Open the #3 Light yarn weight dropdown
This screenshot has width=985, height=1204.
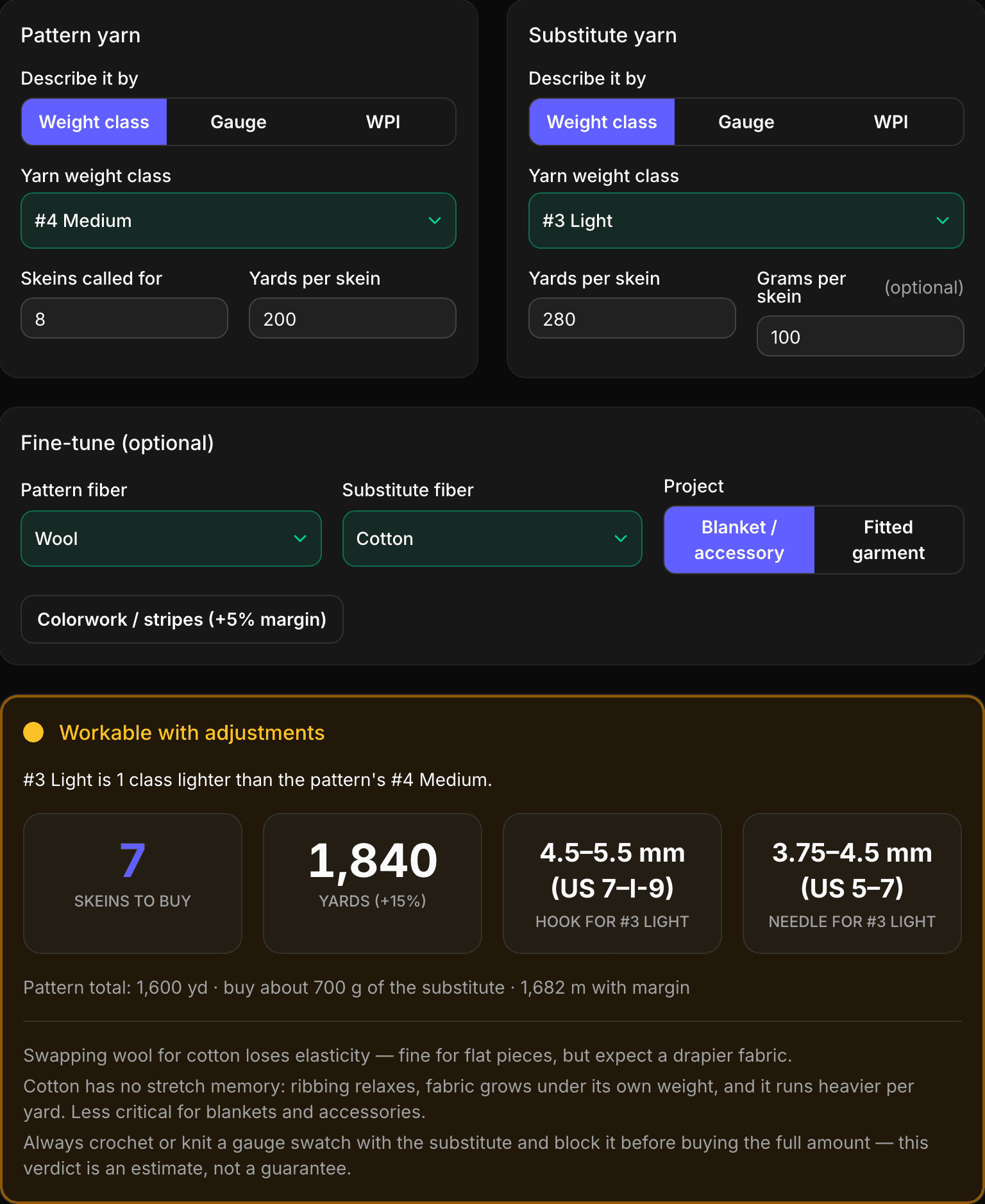[746, 221]
